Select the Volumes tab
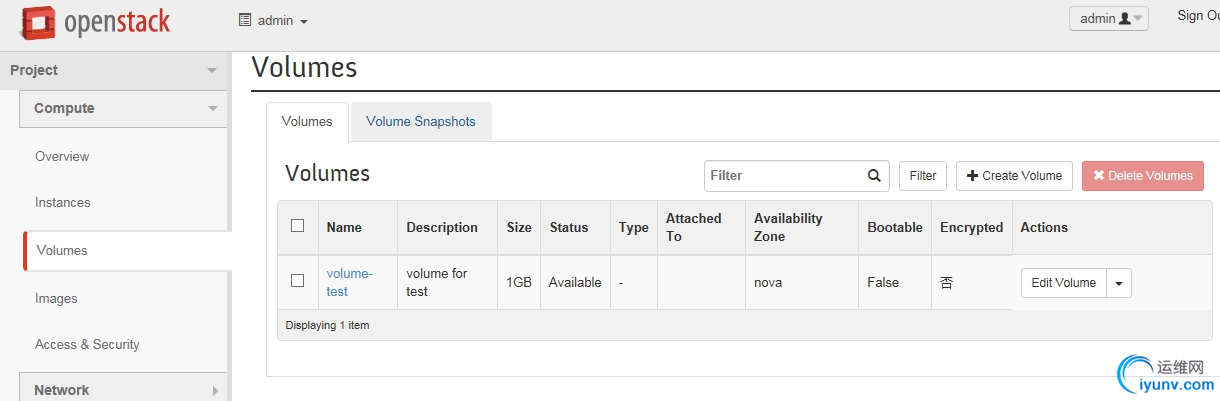1220x401 pixels. [307, 122]
